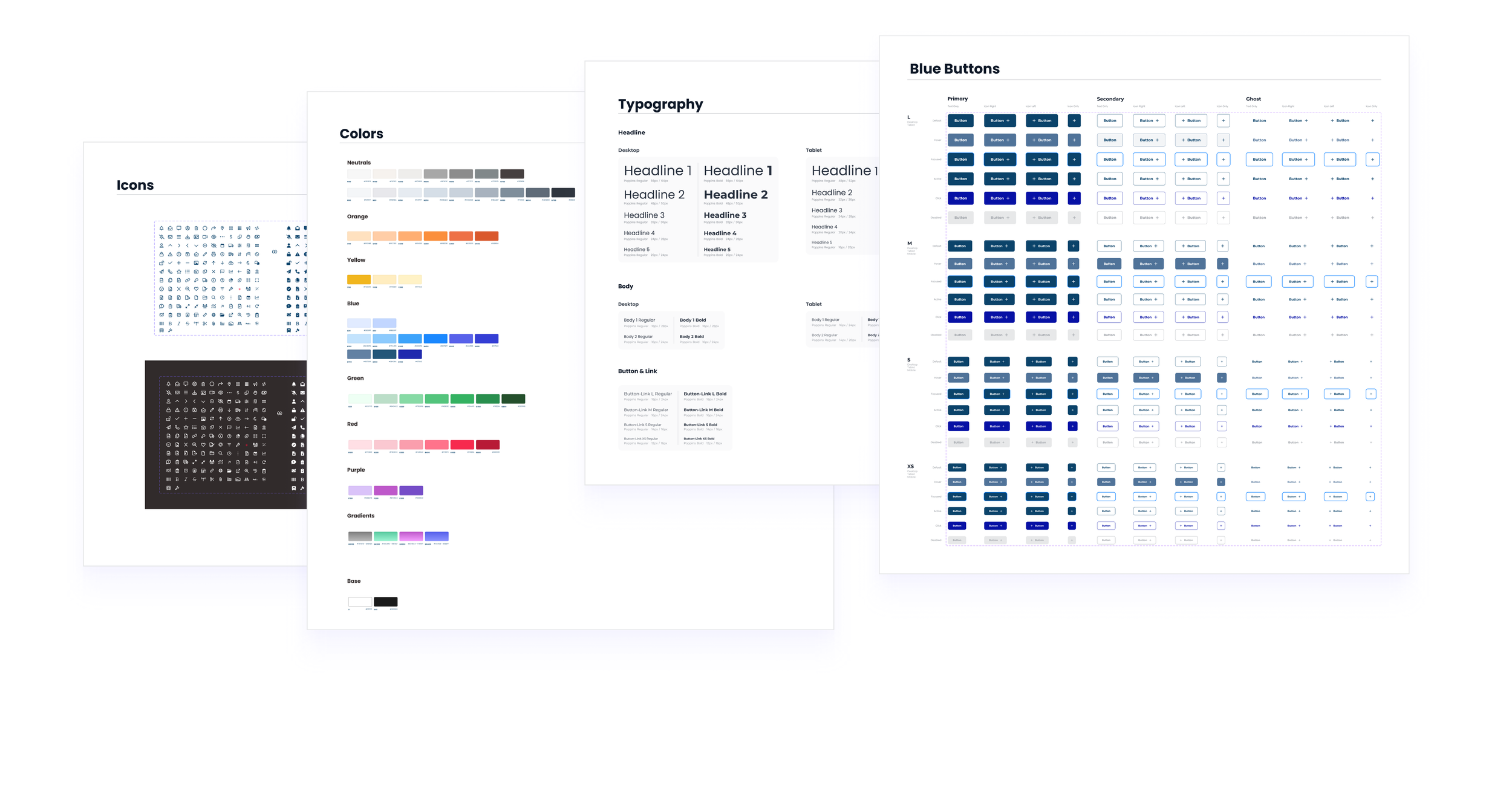Click the XS primary default text-only Button
The width and height of the screenshot is (1512, 806).
tap(957, 467)
